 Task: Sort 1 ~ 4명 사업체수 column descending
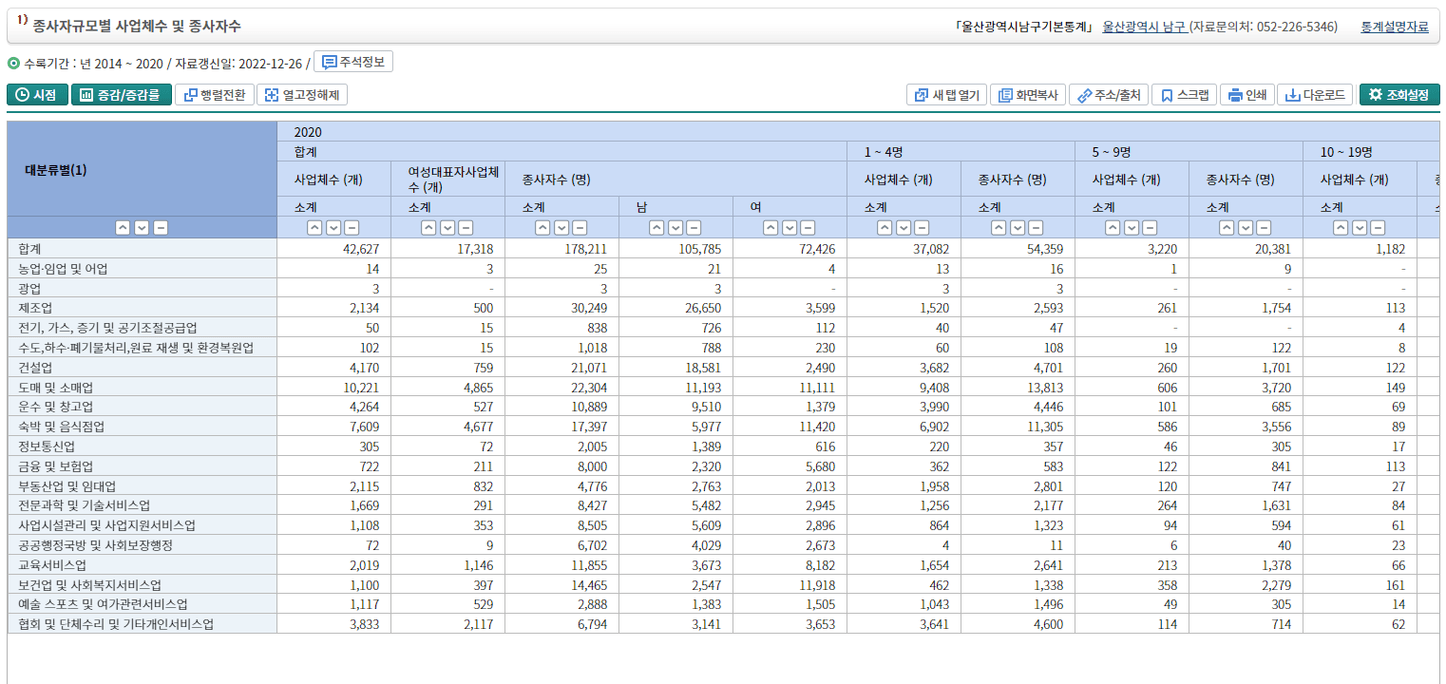tap(904, 228)
